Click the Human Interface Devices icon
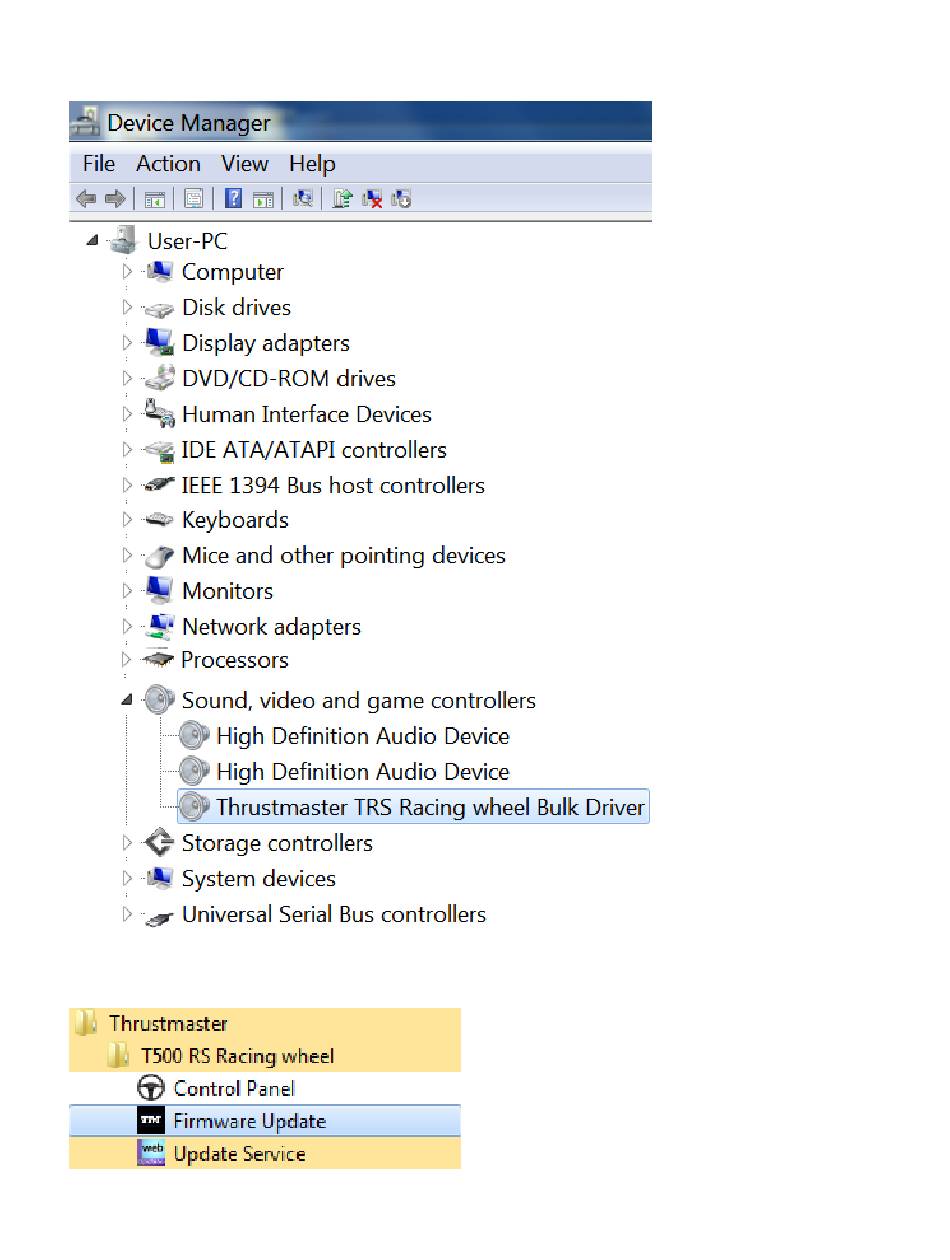The height and width of the screenshot is (1260, 950). (x=159, y=414)
